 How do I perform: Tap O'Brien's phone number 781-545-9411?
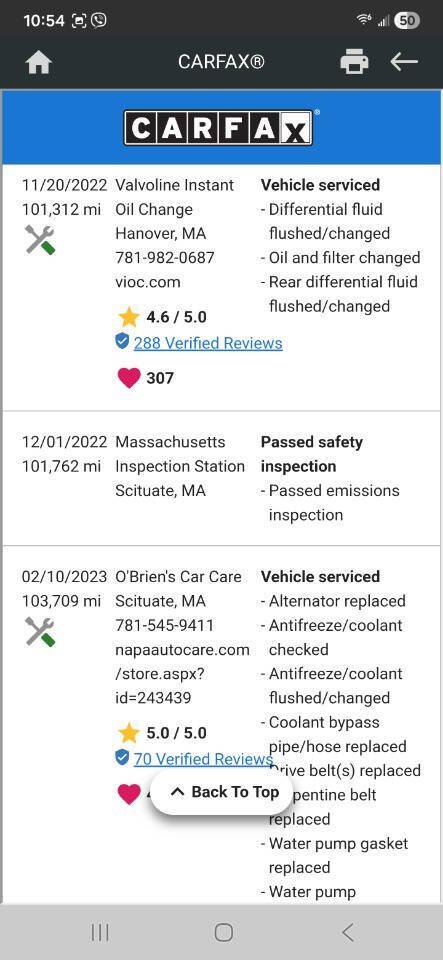pyautogui.click(x=165, y=625)
